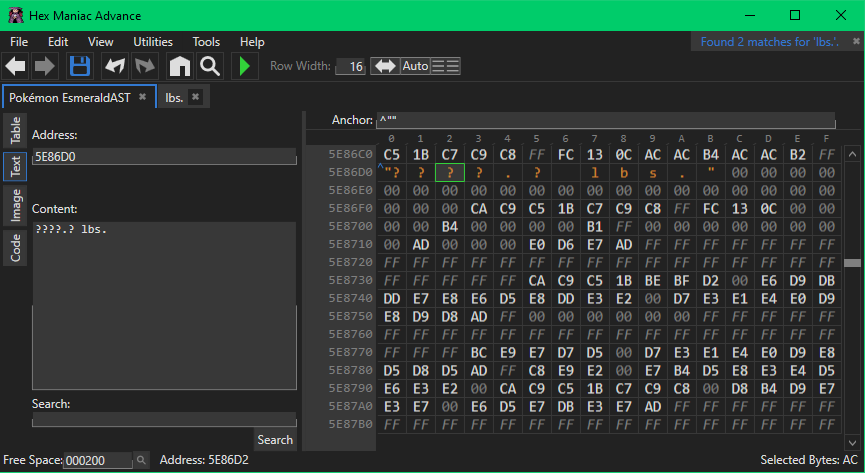Click the Redo arrow icon
The height and width of the screenshot is (473, 865).
tap(145, 67)
